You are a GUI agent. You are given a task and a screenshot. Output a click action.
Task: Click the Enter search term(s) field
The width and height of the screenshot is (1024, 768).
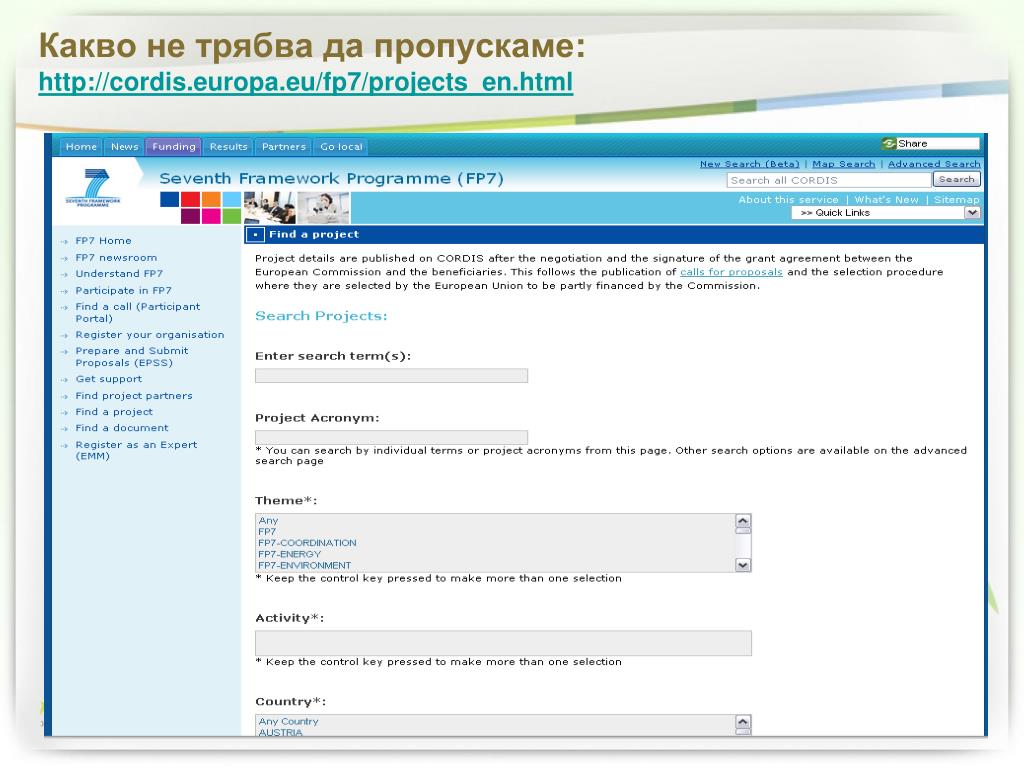coord(391,376)
